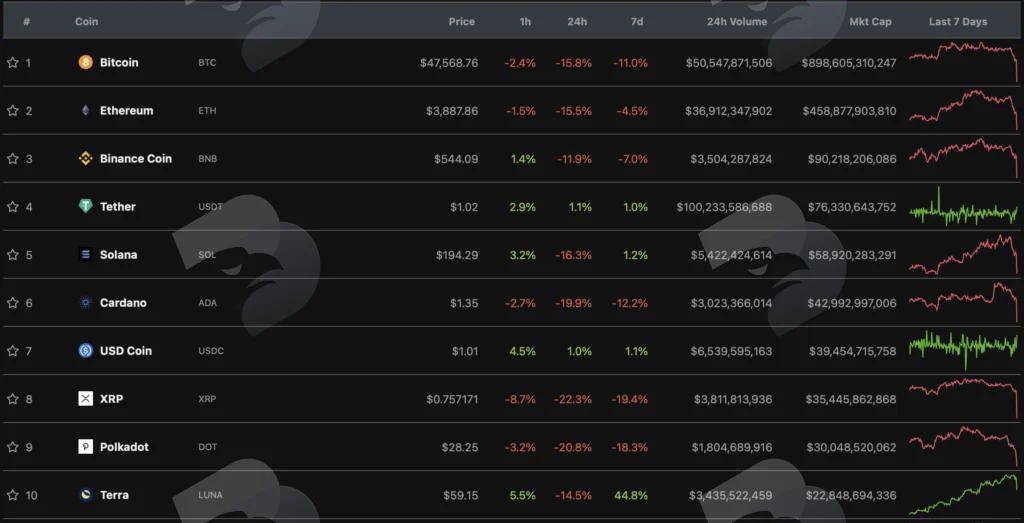Screen dimensions: 1024x523
Task: Open Bitcoin's last 7 days sparkline chart
Action: tap(963, 62)
